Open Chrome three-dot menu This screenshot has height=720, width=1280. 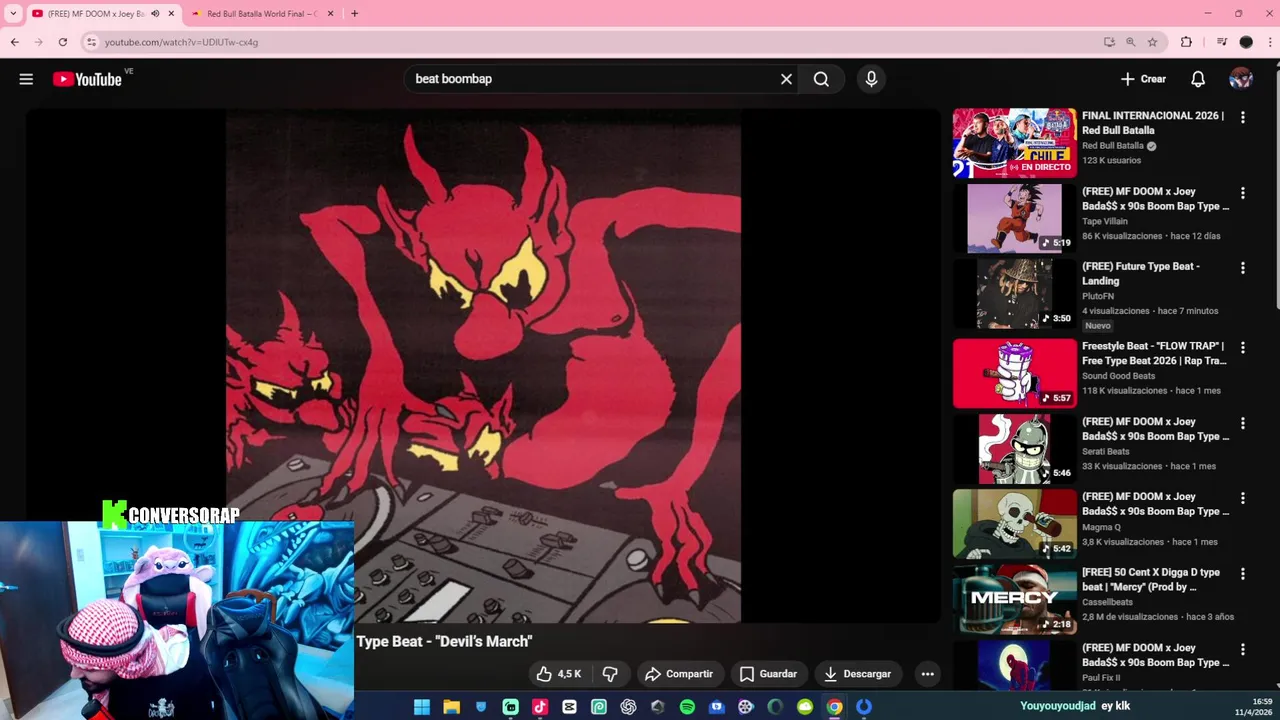click(x=1270, y=42)
